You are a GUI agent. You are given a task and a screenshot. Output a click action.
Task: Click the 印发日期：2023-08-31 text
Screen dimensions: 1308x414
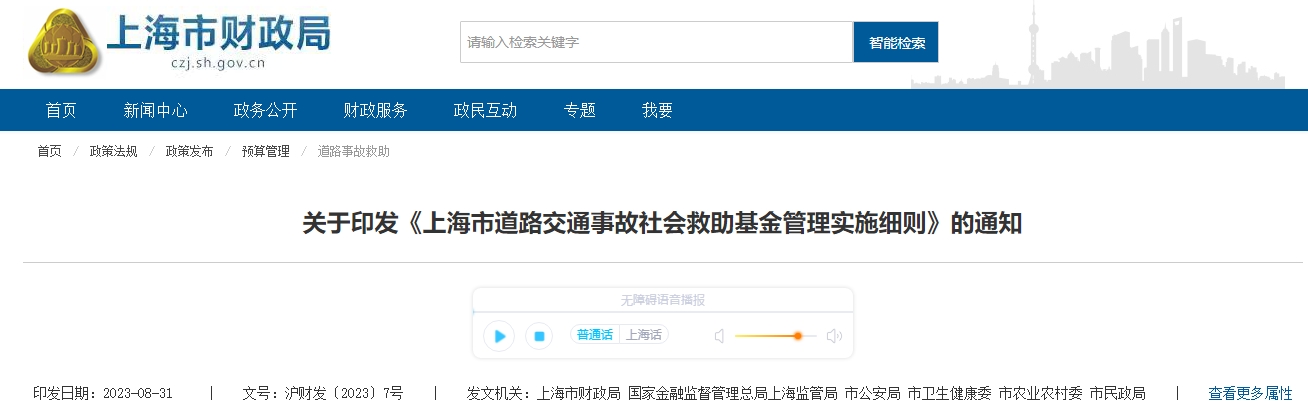coord(103,393)
